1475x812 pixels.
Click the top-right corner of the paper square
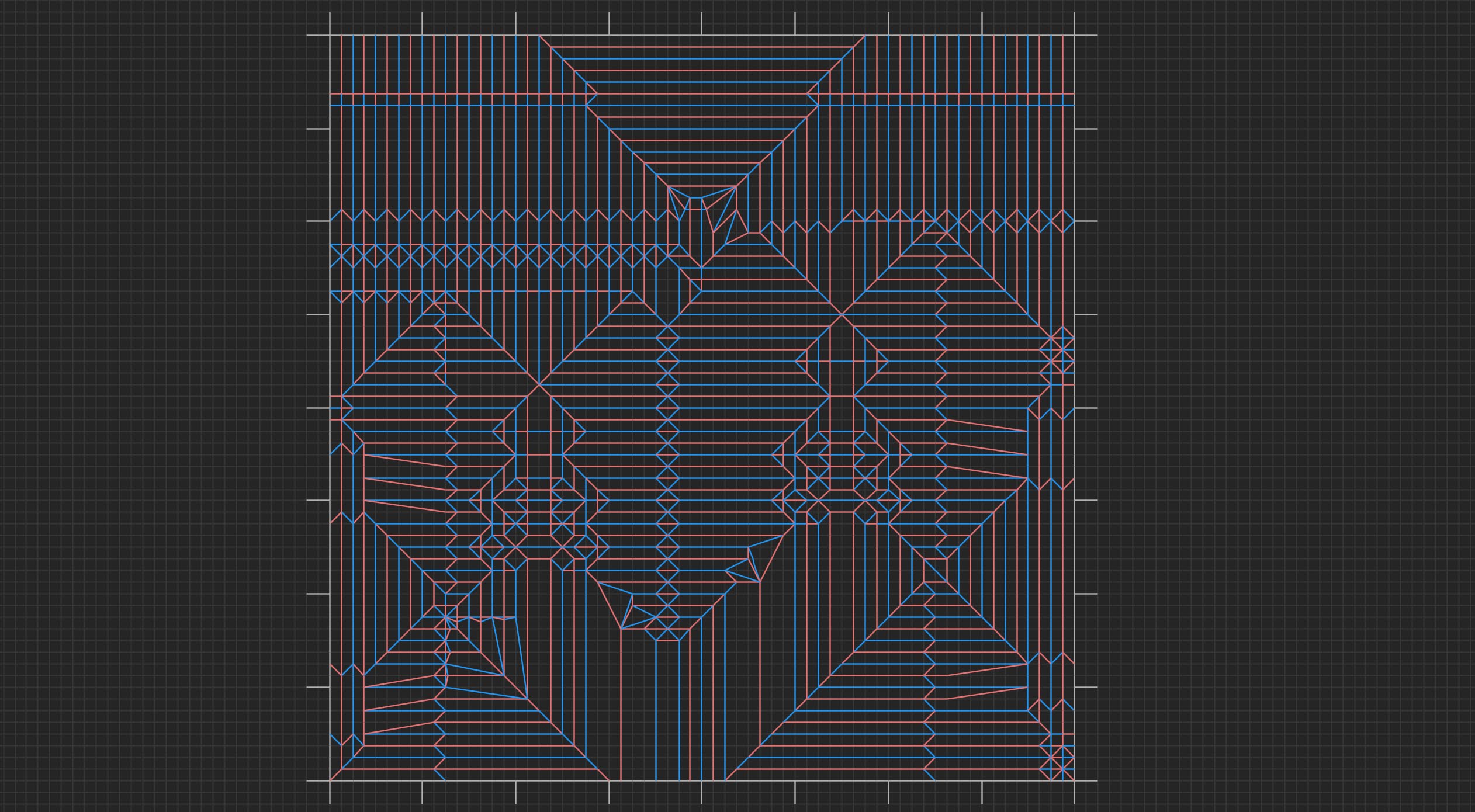pyautogui.click(x=1074, y=36)
